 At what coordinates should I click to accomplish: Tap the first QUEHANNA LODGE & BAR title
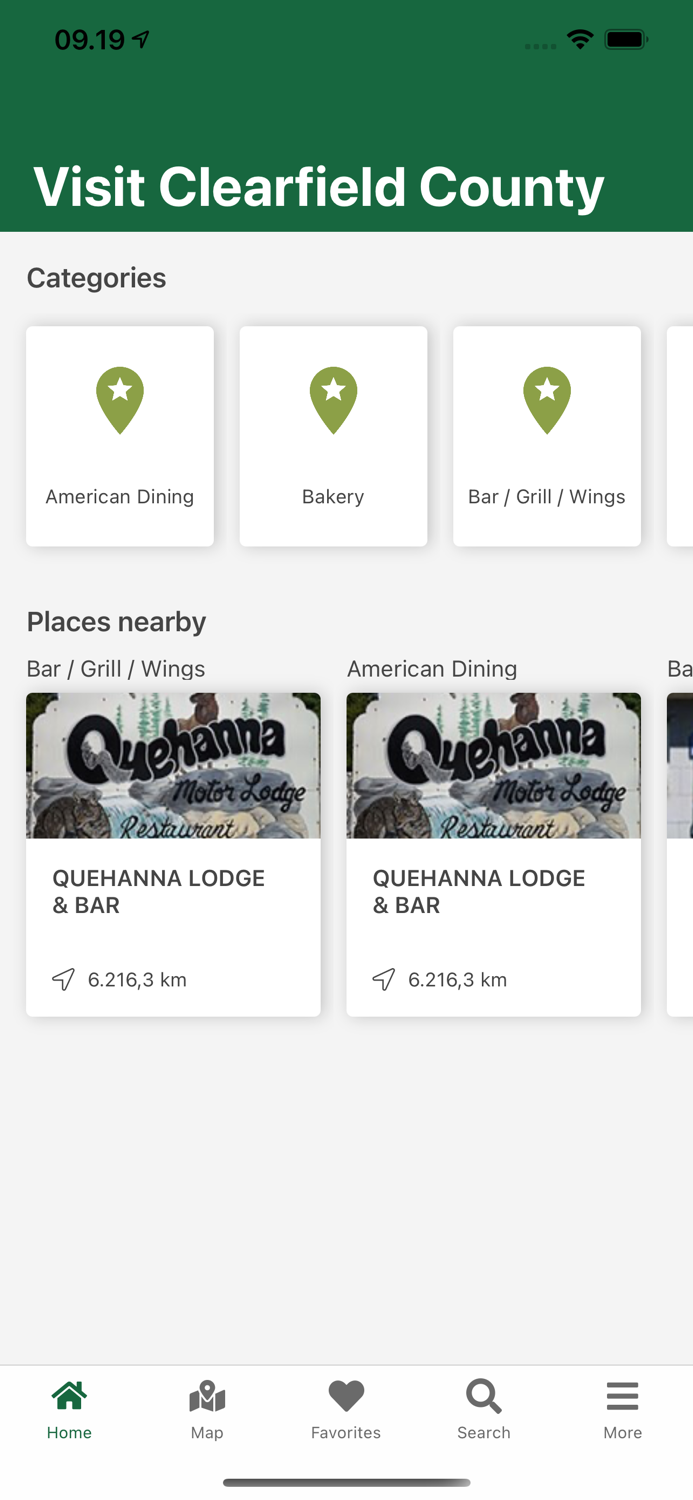coord(158,891)
